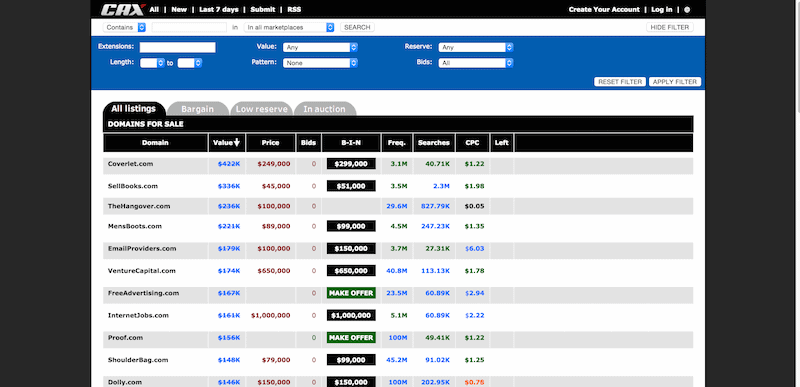
Task: Sort by the CPC column header
Action: [x=472, y=143]
